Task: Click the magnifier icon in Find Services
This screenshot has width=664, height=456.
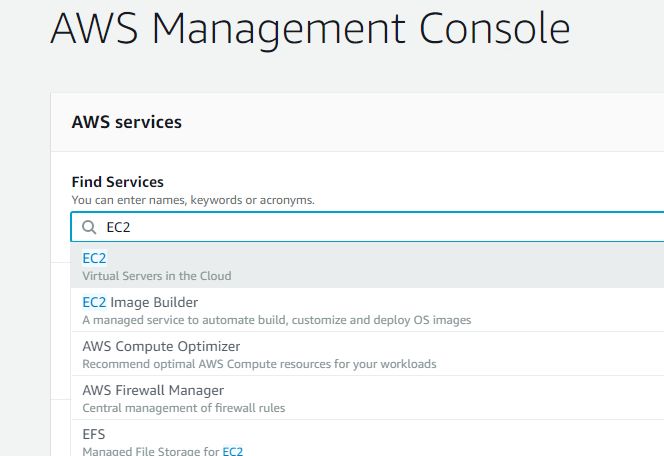Action: 89,227
